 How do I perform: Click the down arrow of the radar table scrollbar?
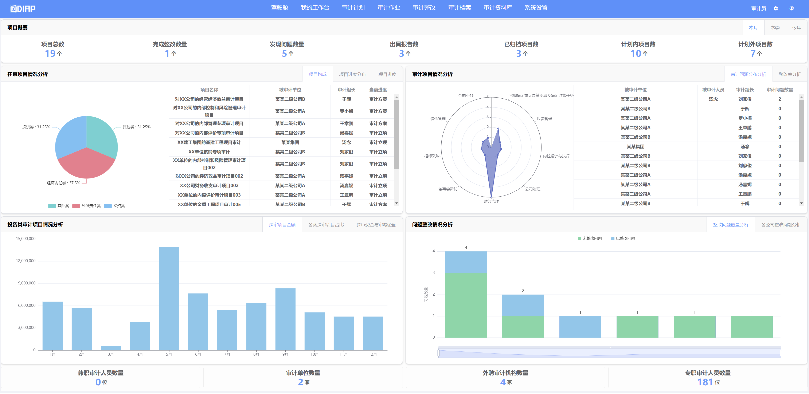click(801, 203)
